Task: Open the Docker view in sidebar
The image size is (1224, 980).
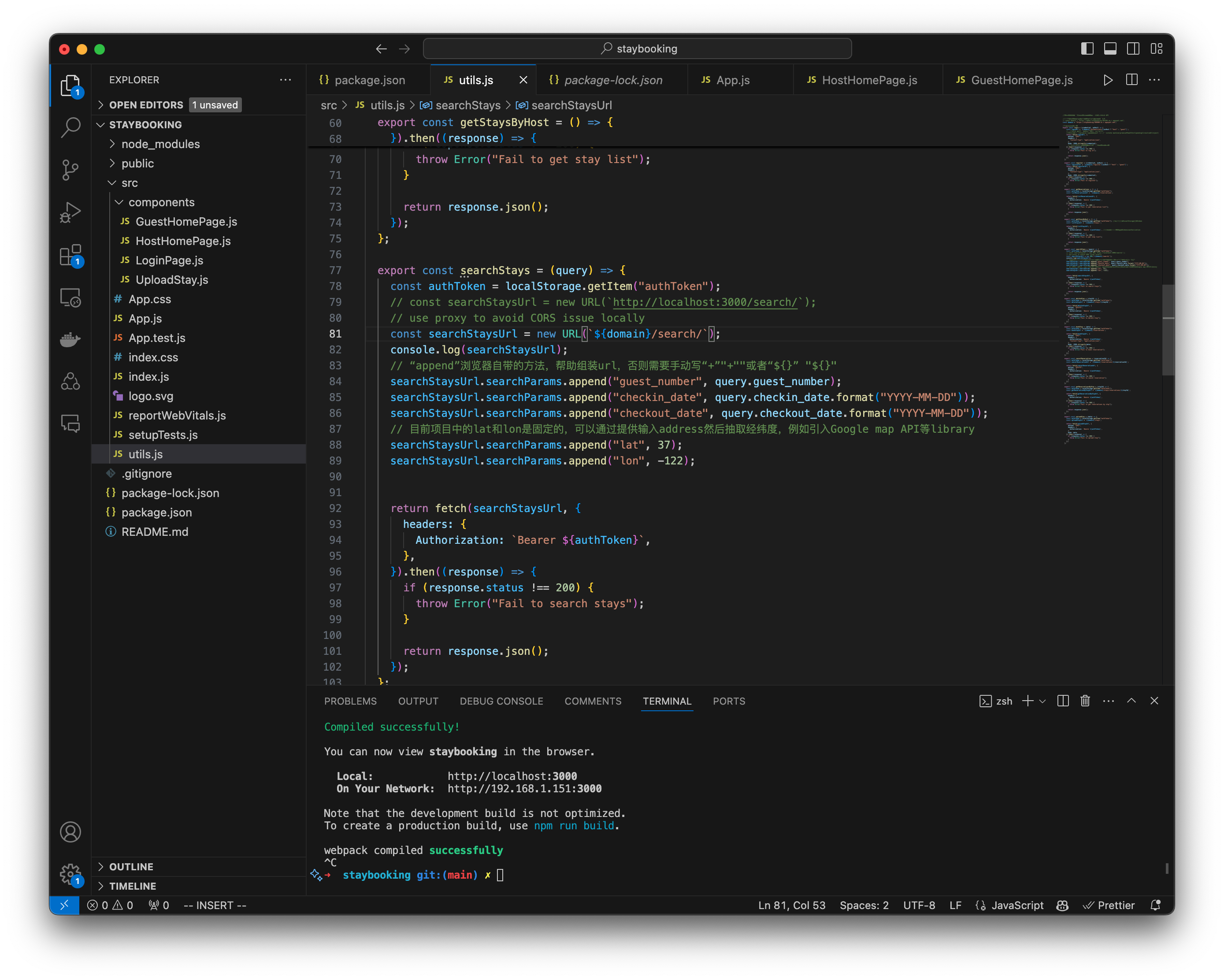Action: (x=70, y=339)
